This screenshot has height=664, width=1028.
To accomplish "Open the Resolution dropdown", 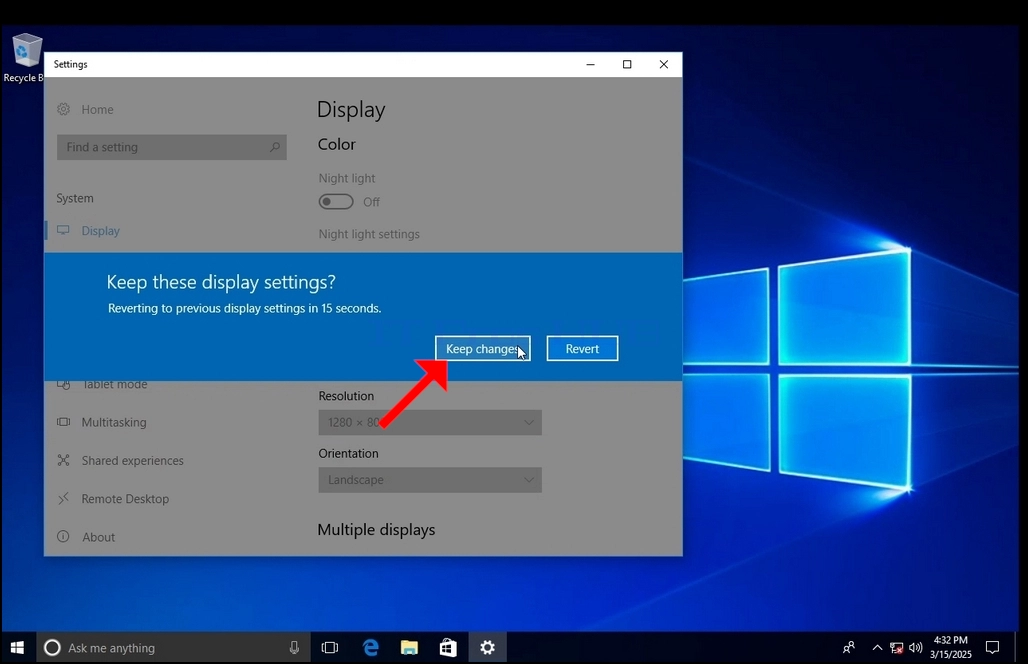I will 430,423.
